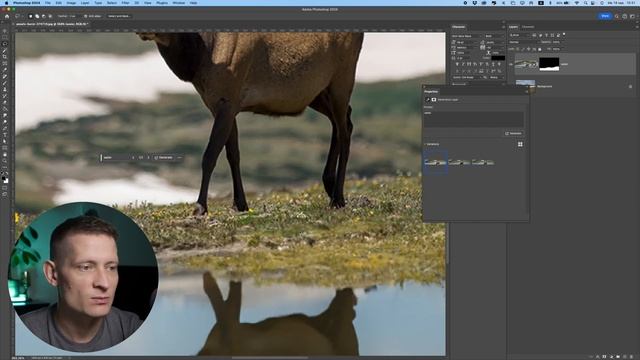Select the Object Selection tool
Screen dimensions: 640x360
point(5,51)
